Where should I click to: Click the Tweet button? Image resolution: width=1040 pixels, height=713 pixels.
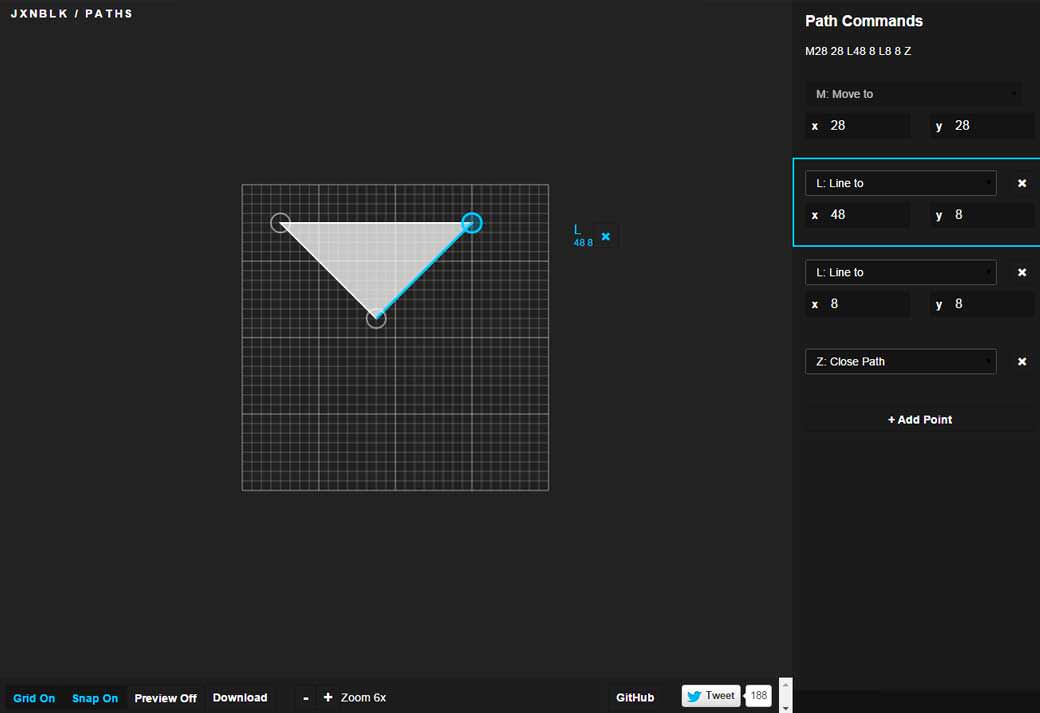tap(711, 696)
